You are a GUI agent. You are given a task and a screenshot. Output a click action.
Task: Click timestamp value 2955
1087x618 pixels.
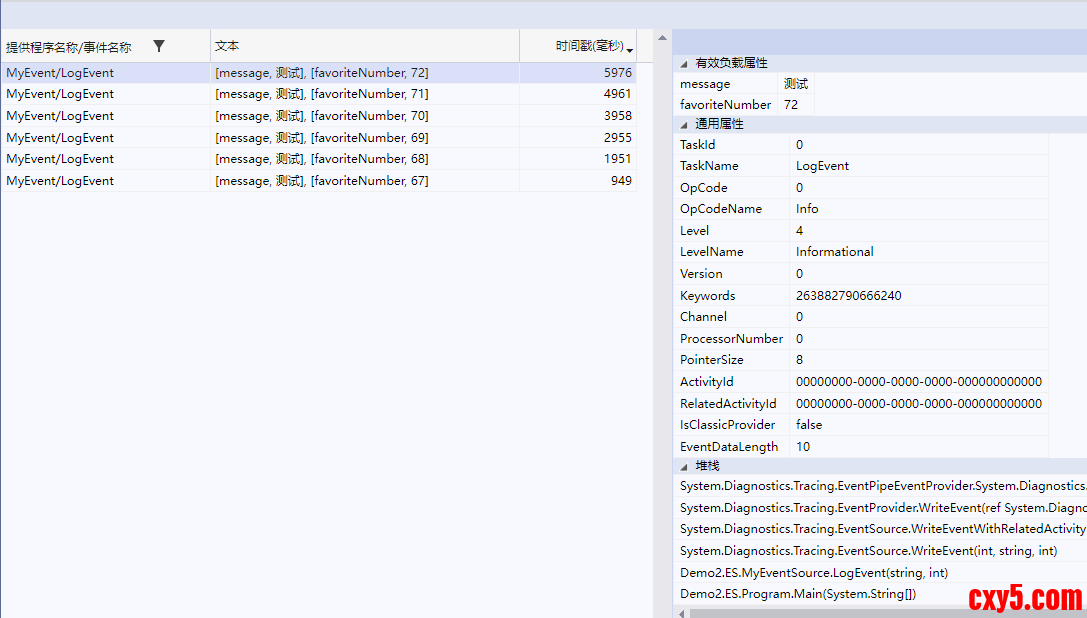(618, 137)
